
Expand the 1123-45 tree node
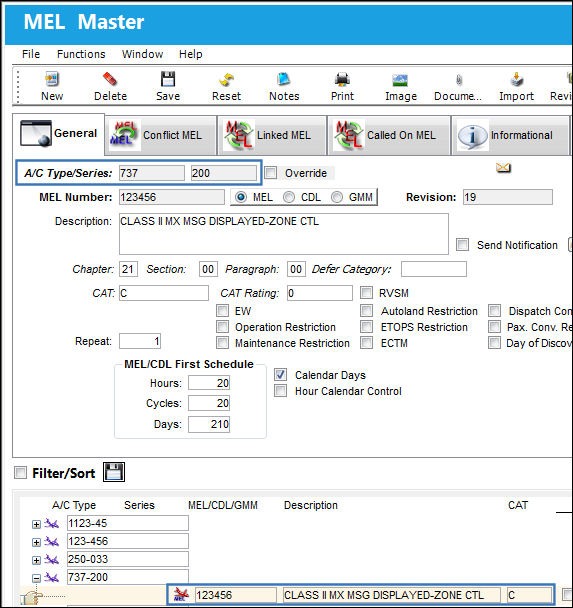tap(36, 524)
